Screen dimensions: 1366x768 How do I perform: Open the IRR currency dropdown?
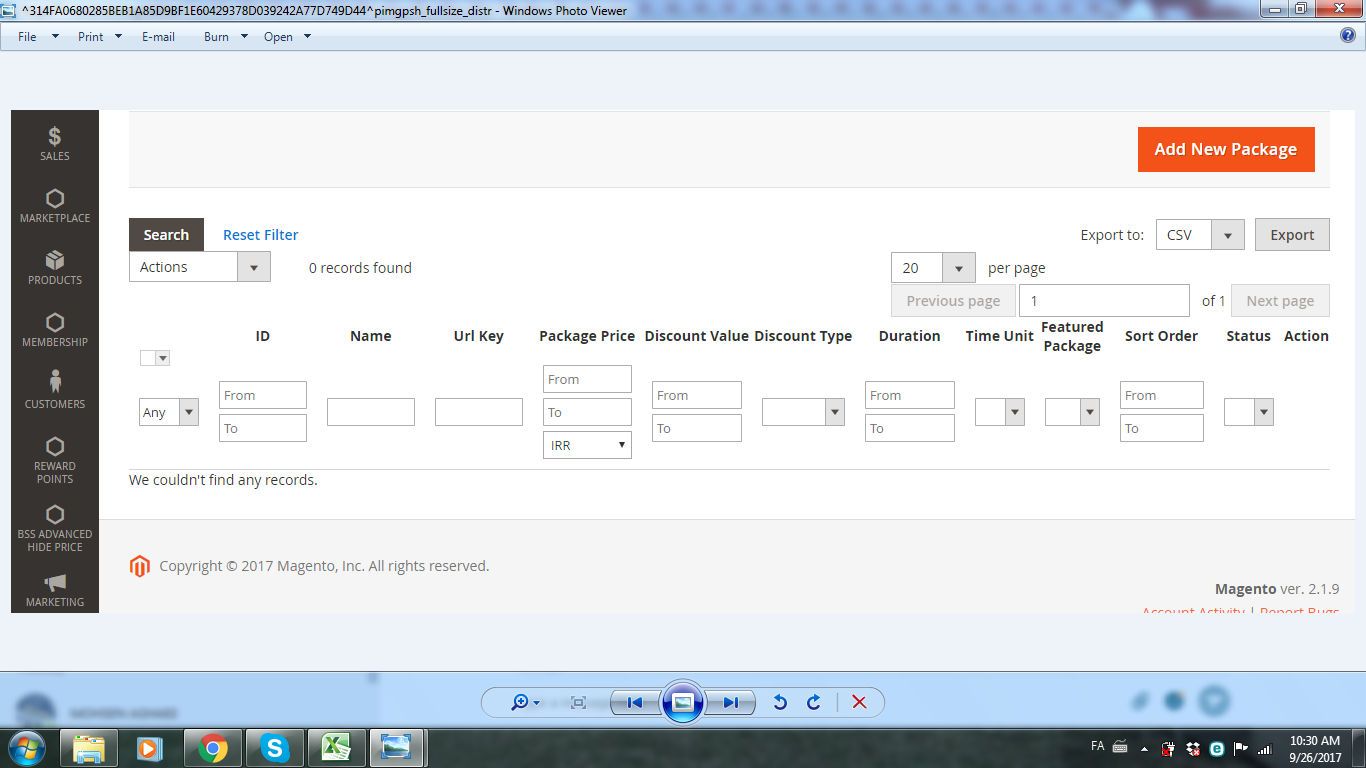point(587,445)
